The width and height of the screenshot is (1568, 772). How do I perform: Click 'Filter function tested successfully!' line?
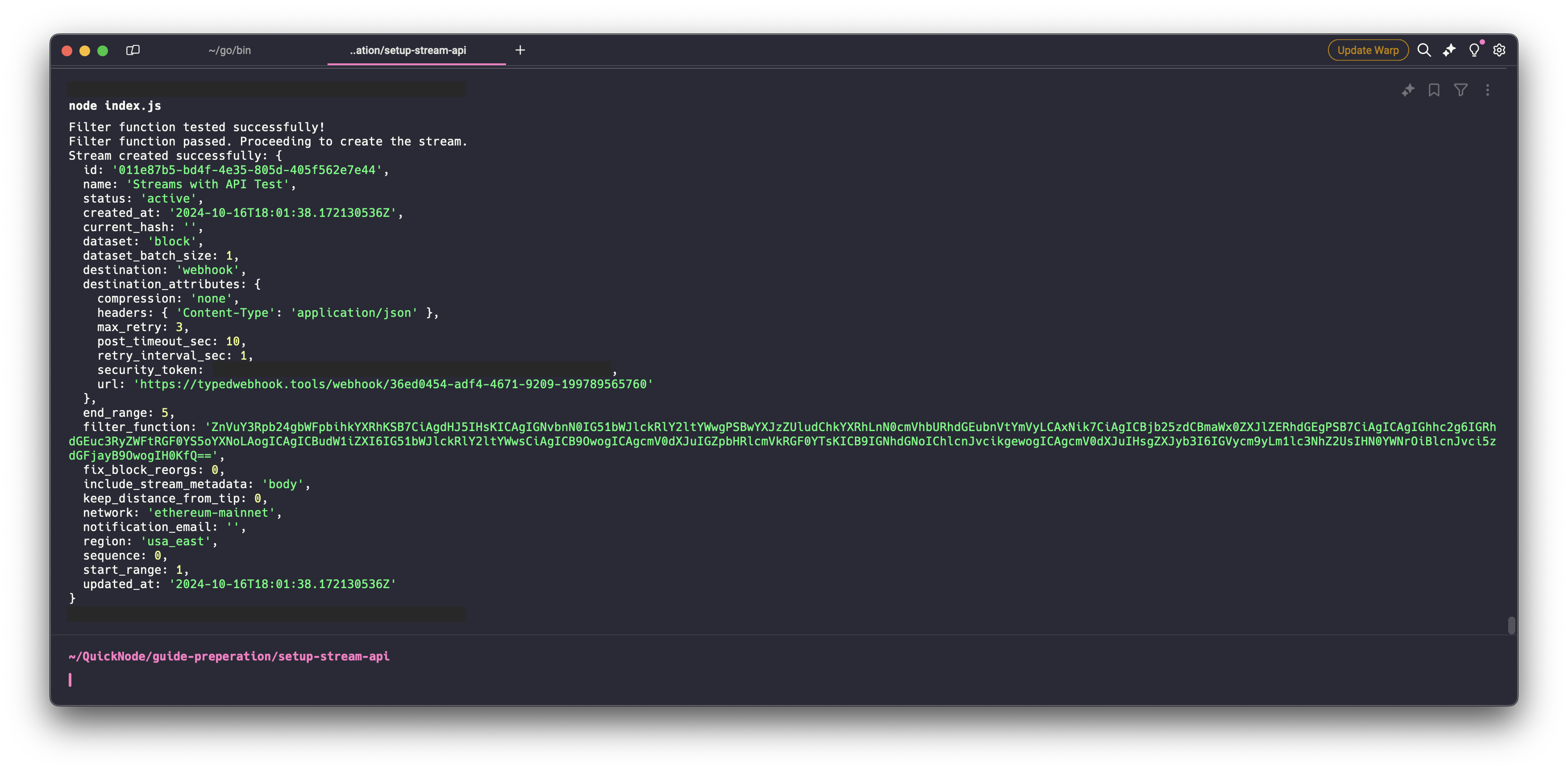[x=197, y=127]
